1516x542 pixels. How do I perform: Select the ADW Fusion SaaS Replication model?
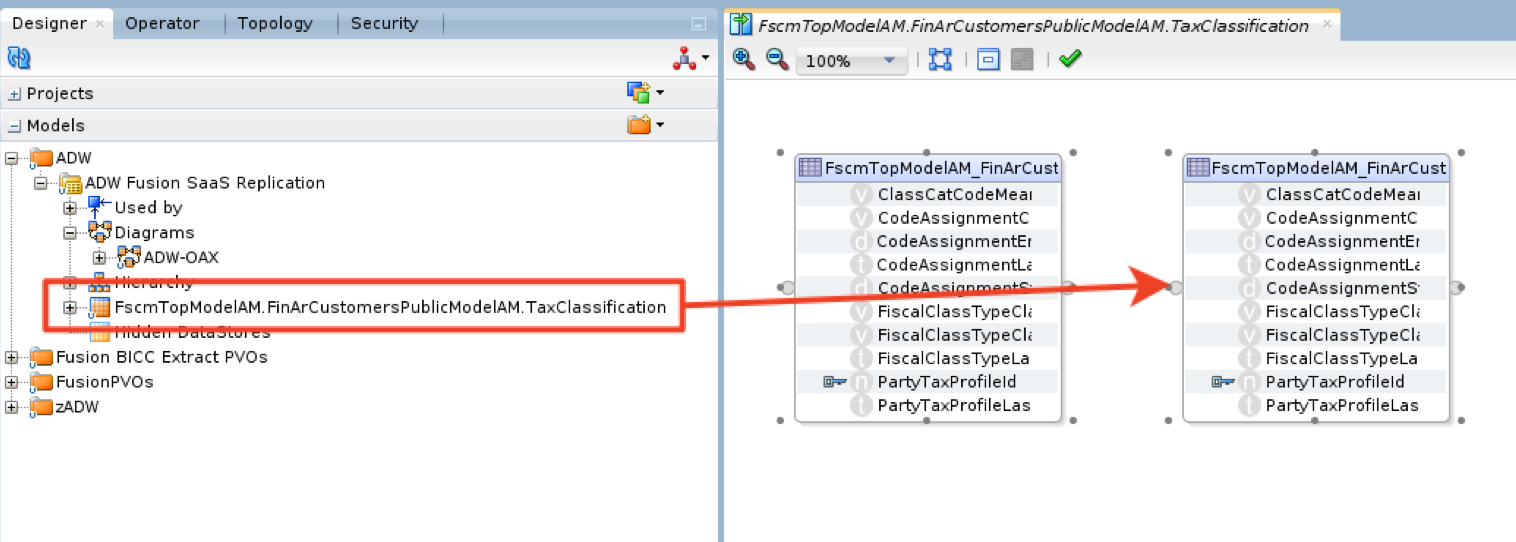point(205,183)
